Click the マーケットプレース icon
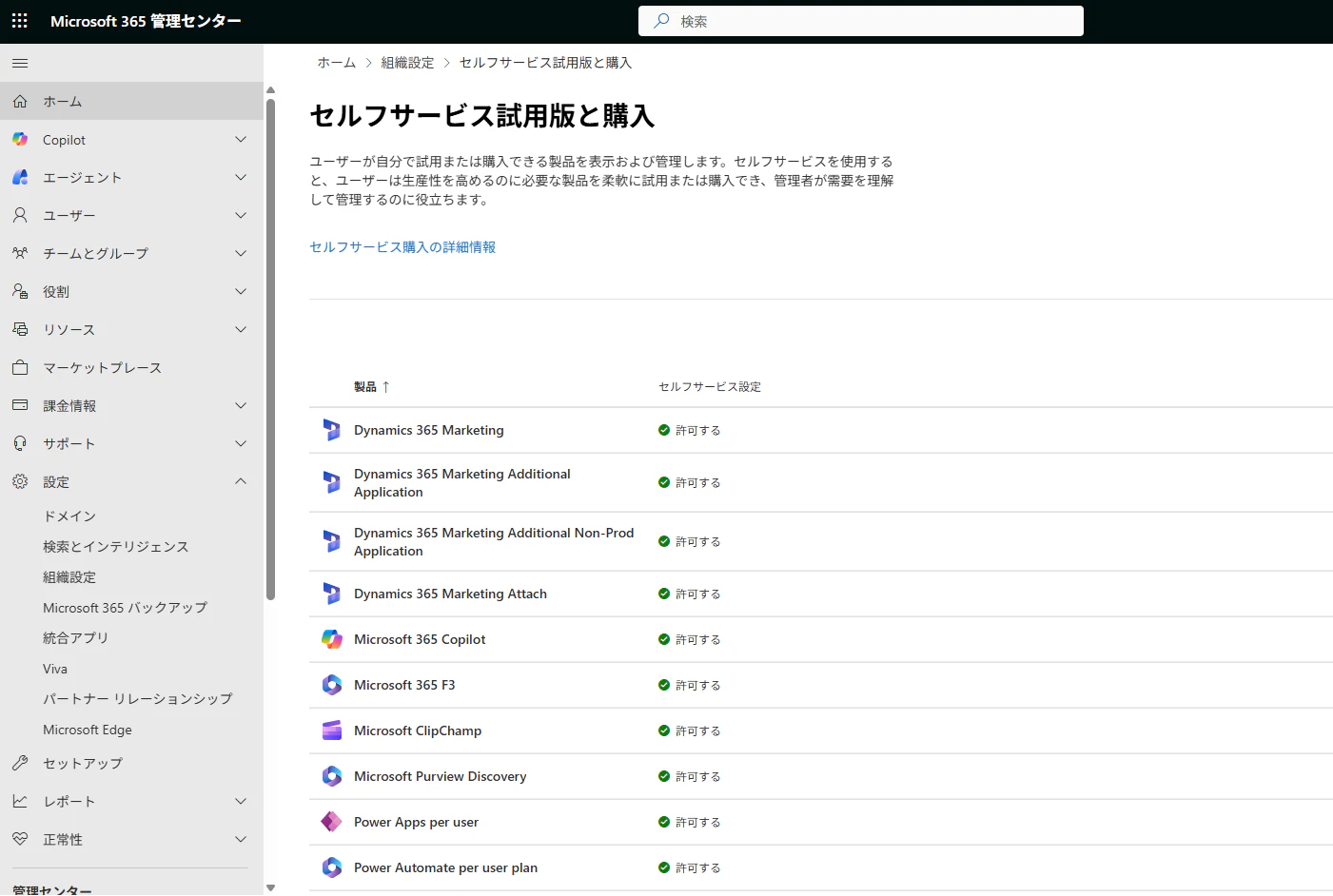Viewport: 1333px width, 896px height. pyautogui.click(x=19, y=367)
